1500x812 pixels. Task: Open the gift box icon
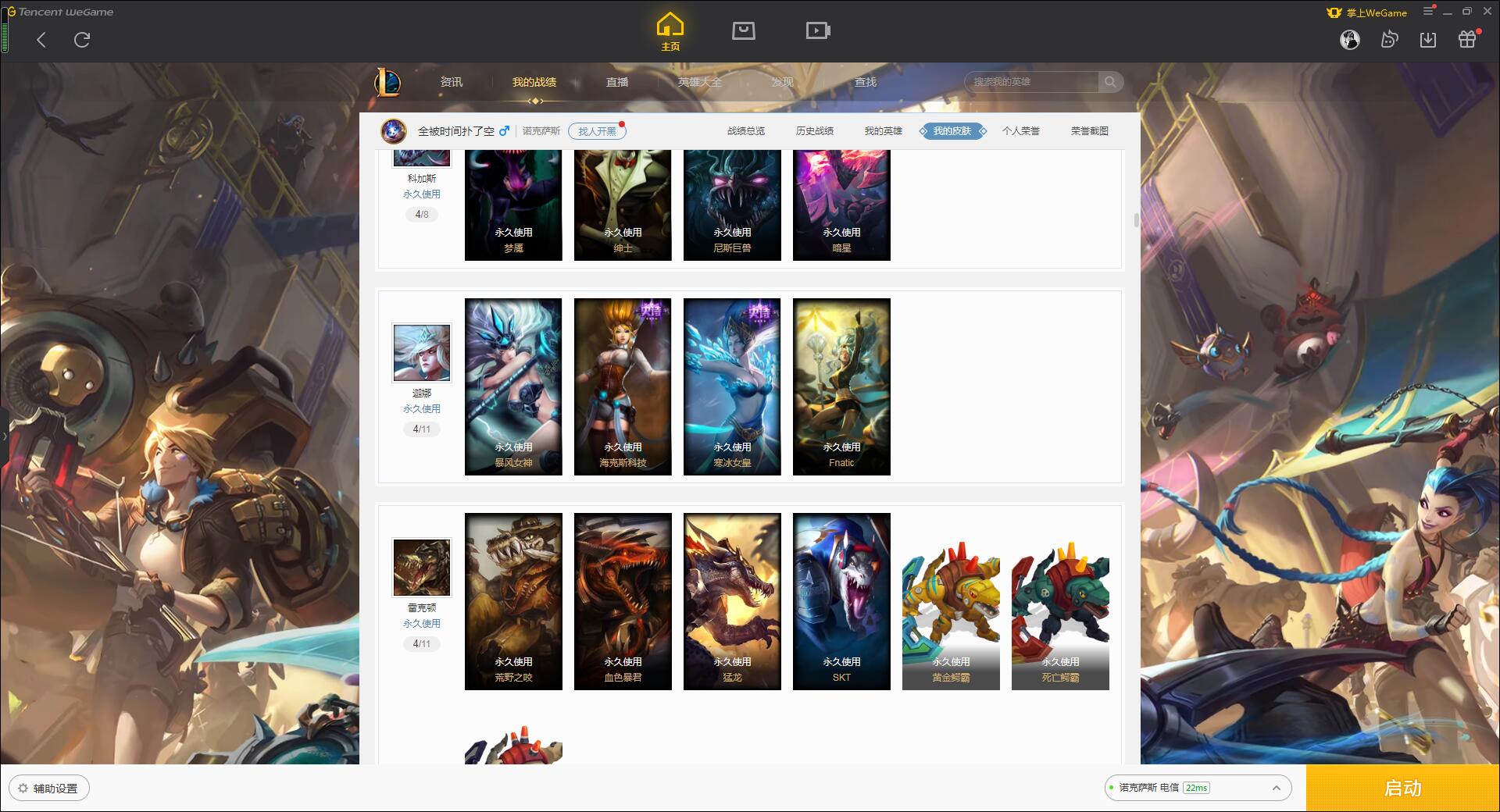click(x=1467, y=39)
